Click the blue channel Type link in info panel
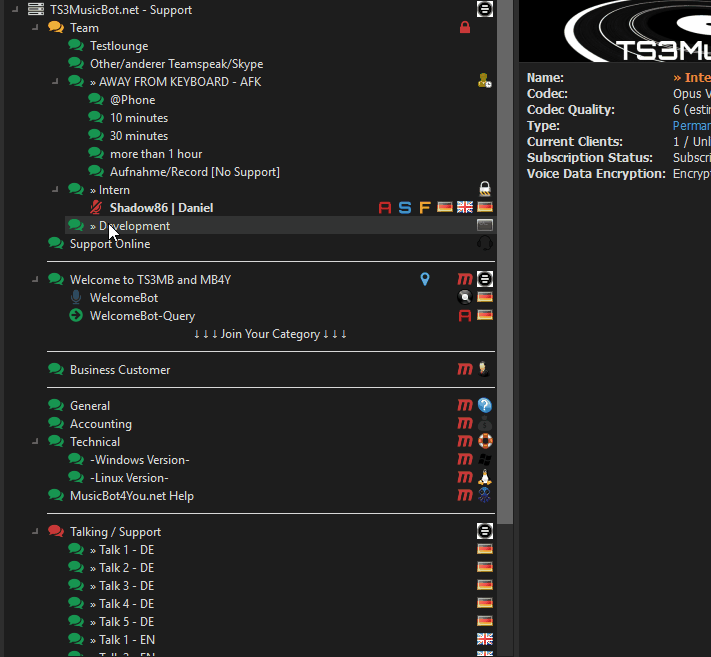The height and width of the screenshot is (657, 711). click(692, 126)
